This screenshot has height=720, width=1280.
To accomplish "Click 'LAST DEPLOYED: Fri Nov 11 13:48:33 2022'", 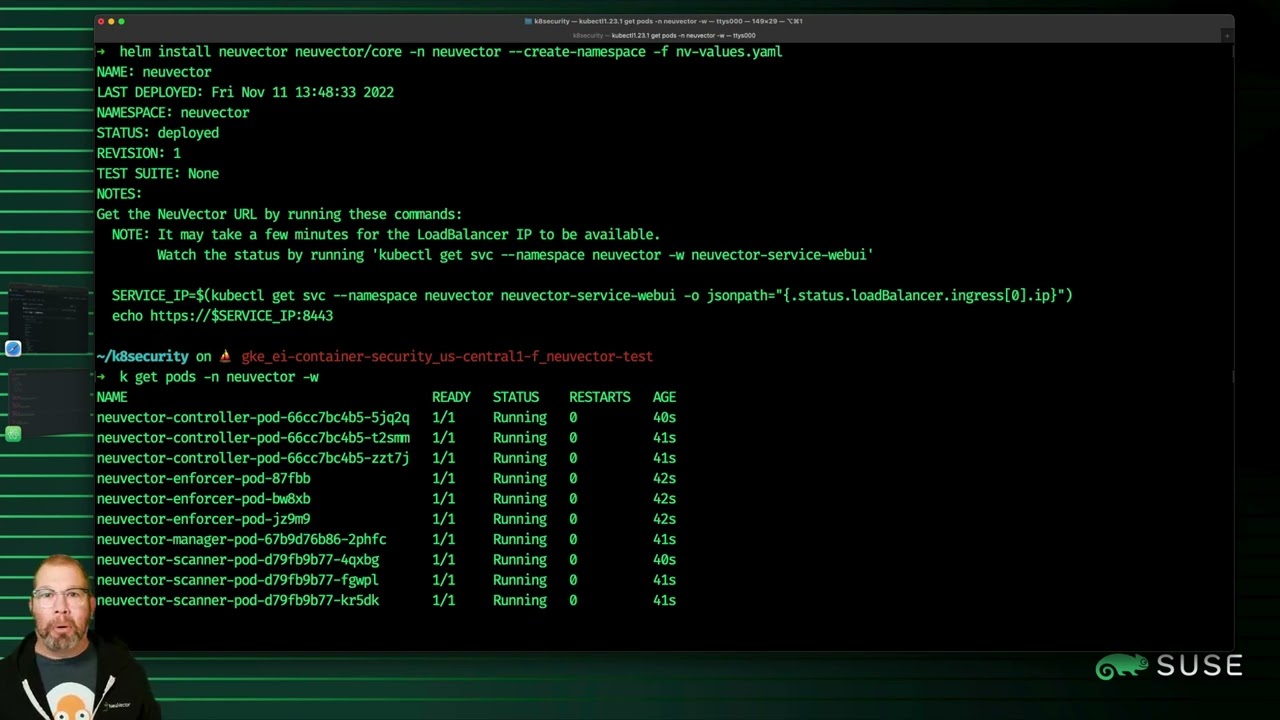I will click(245, 92).
